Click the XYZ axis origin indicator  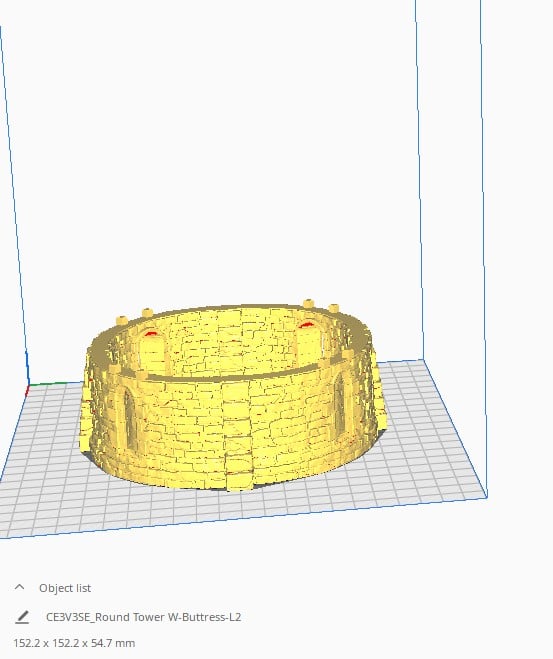pyautogui.click(x=28, y=385)
